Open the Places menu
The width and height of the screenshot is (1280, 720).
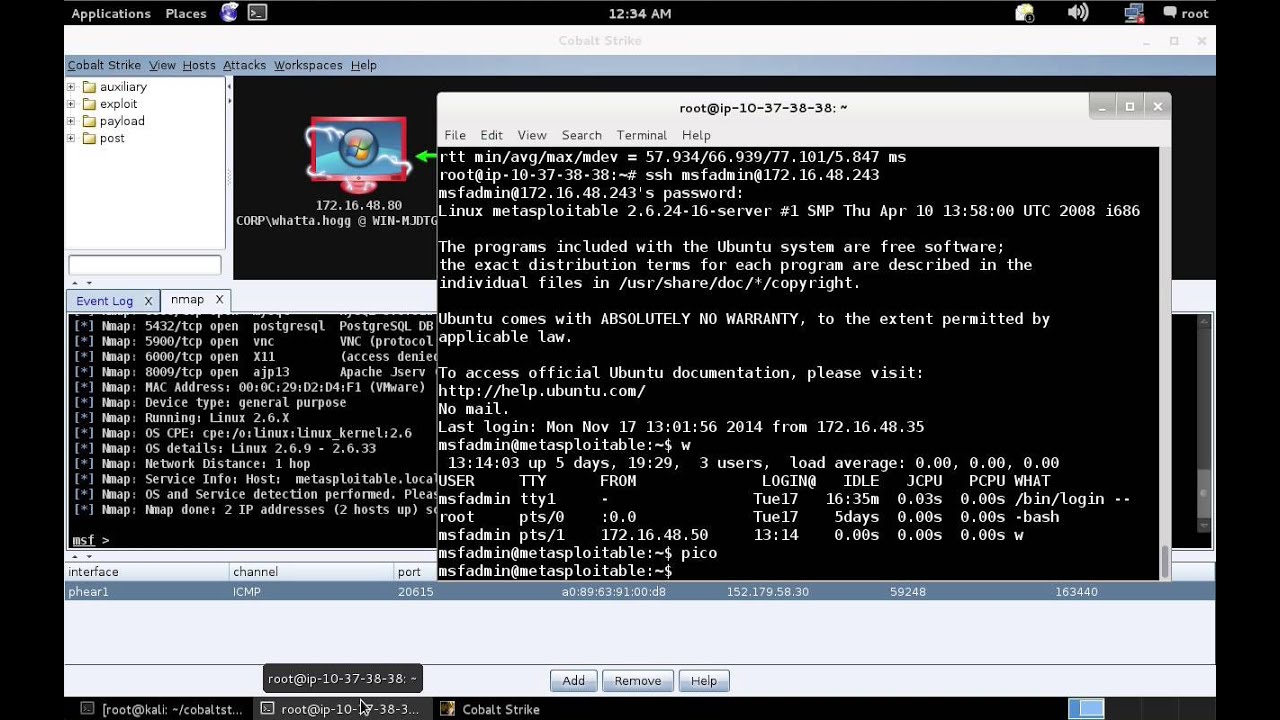(186, 13)
